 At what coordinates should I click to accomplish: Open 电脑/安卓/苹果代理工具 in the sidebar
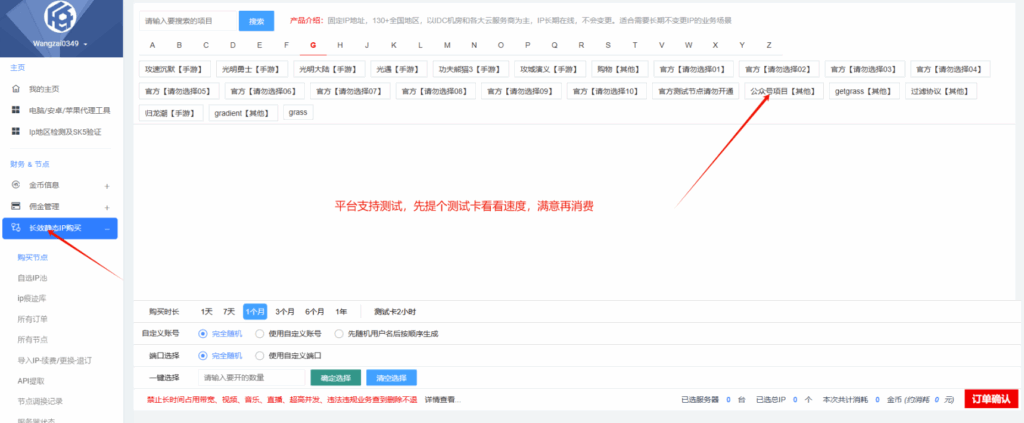tap(61, 110)
